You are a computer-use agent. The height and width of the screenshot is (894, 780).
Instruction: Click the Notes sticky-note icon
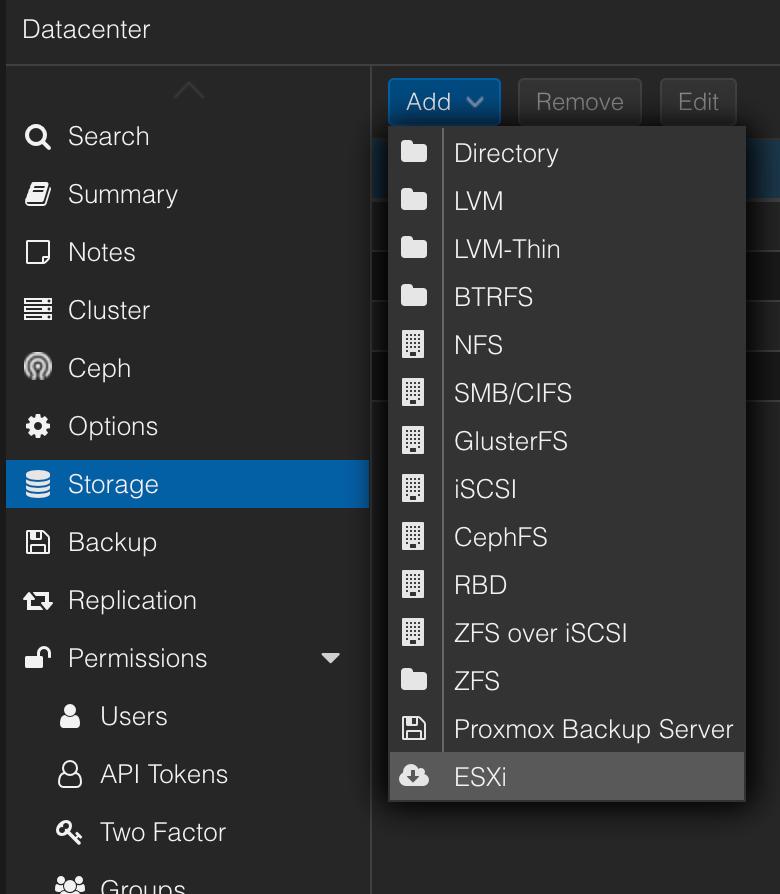click(38, 253)
